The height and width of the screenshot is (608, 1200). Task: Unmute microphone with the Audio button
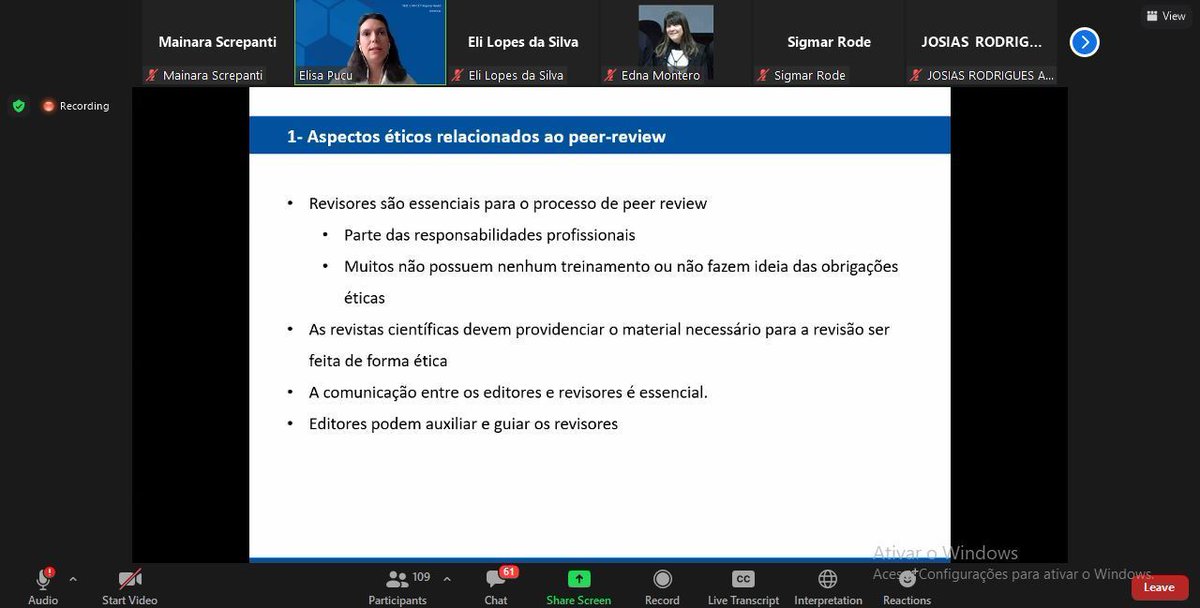click(x=43, y=586)
